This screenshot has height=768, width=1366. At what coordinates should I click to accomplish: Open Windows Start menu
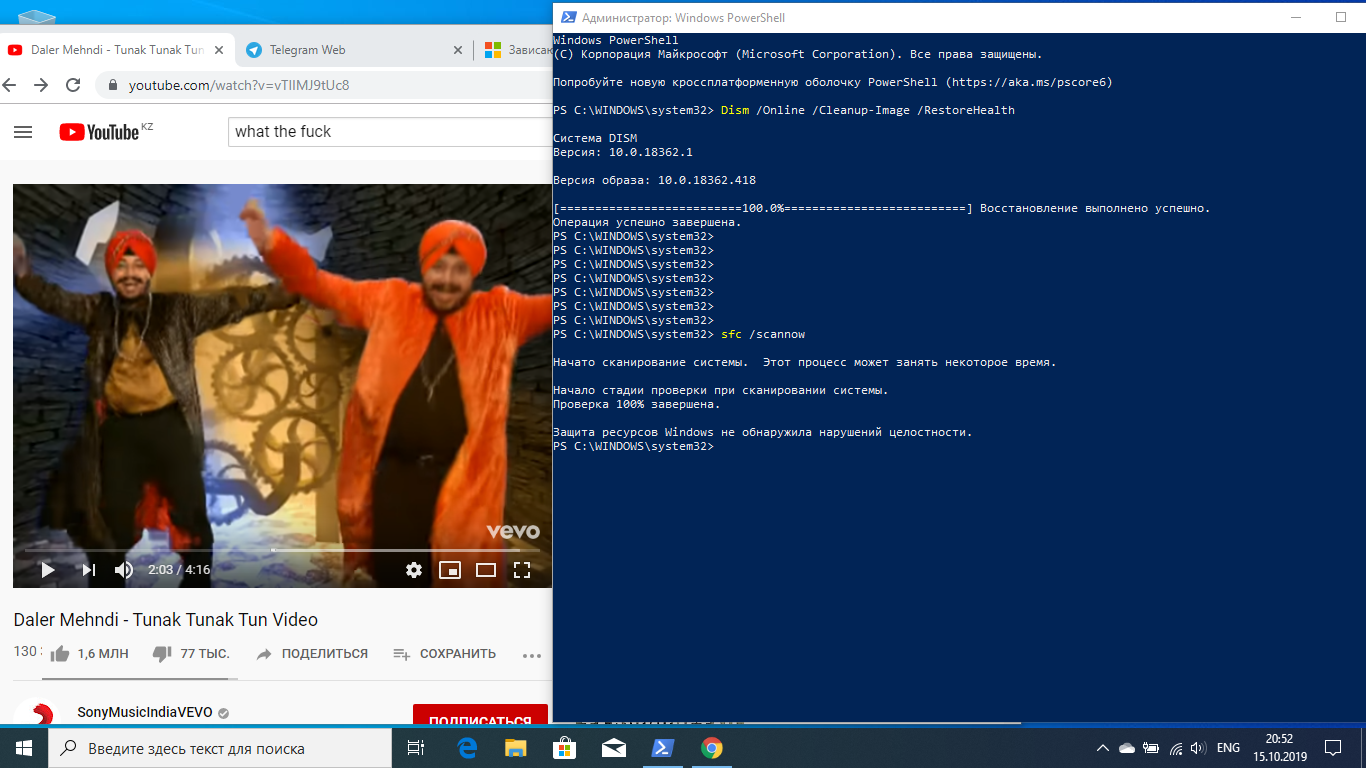point(24,748)
